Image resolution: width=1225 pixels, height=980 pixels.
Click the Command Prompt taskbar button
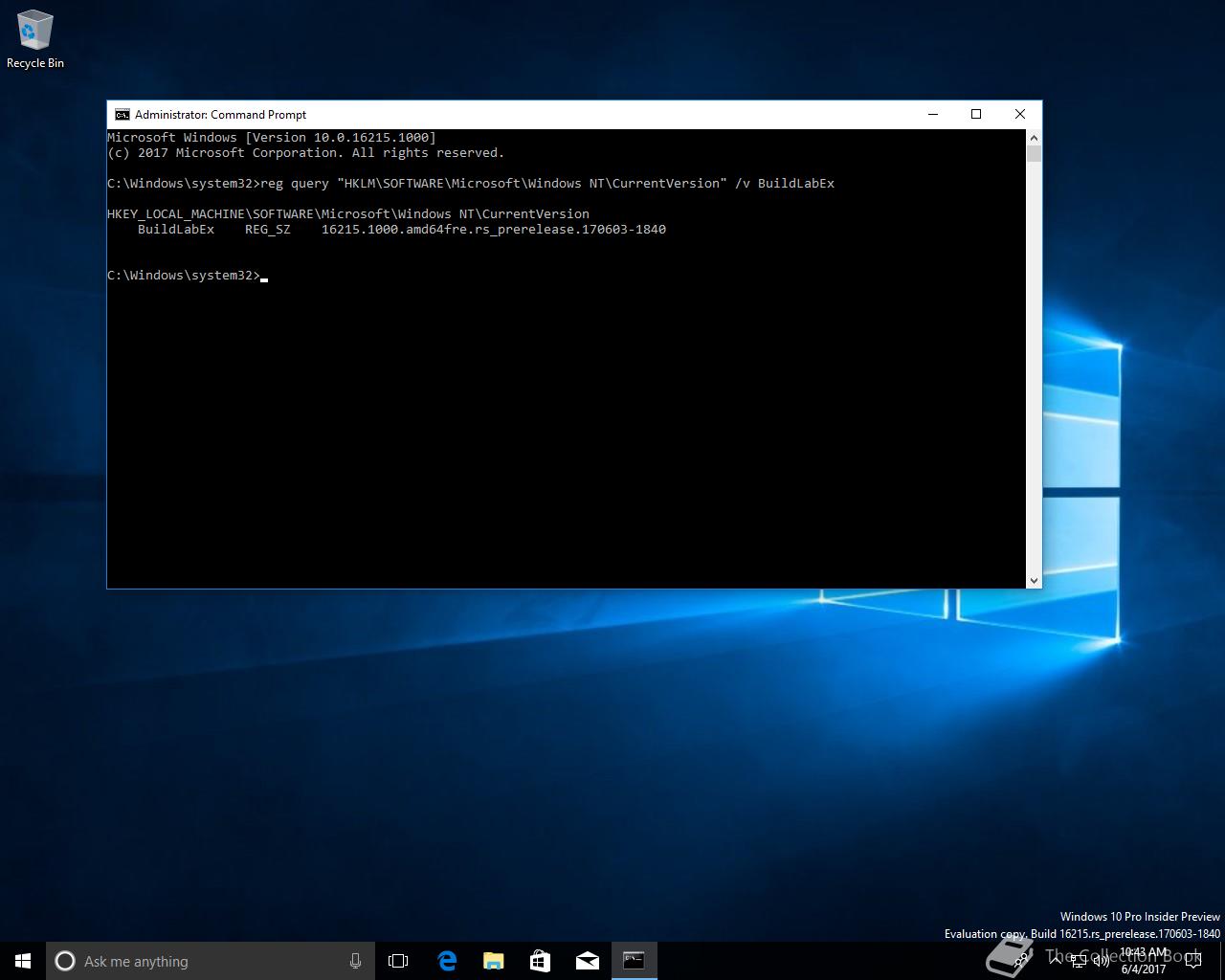click(634, 961)
